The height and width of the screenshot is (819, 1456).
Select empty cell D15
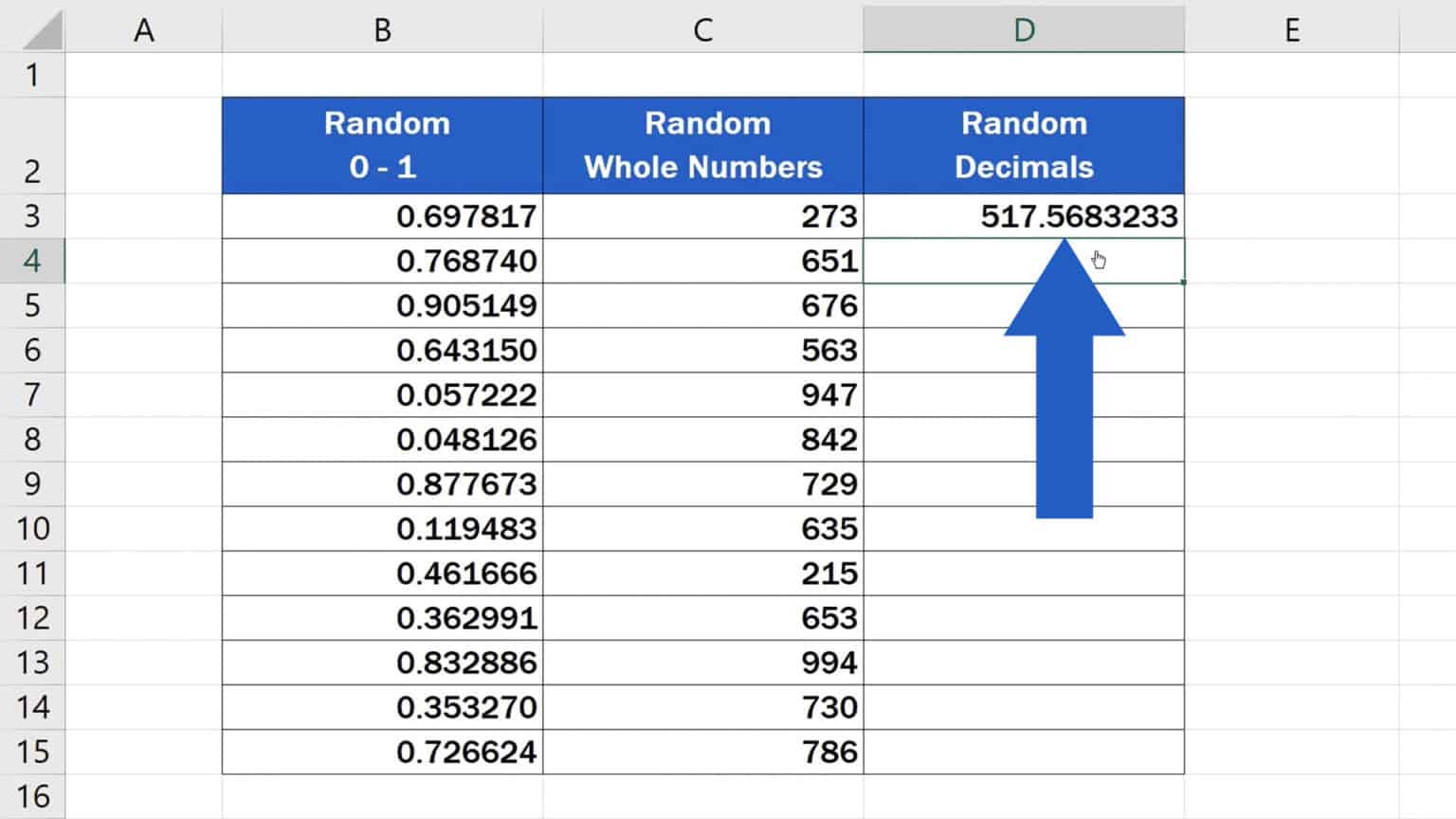[1024, 751]
